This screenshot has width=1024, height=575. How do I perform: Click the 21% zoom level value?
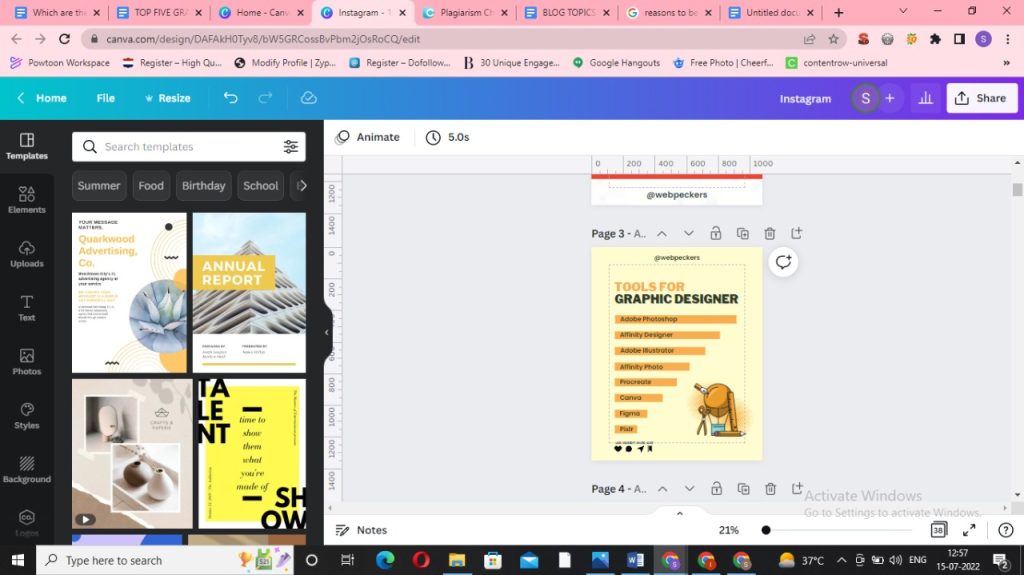729,530
